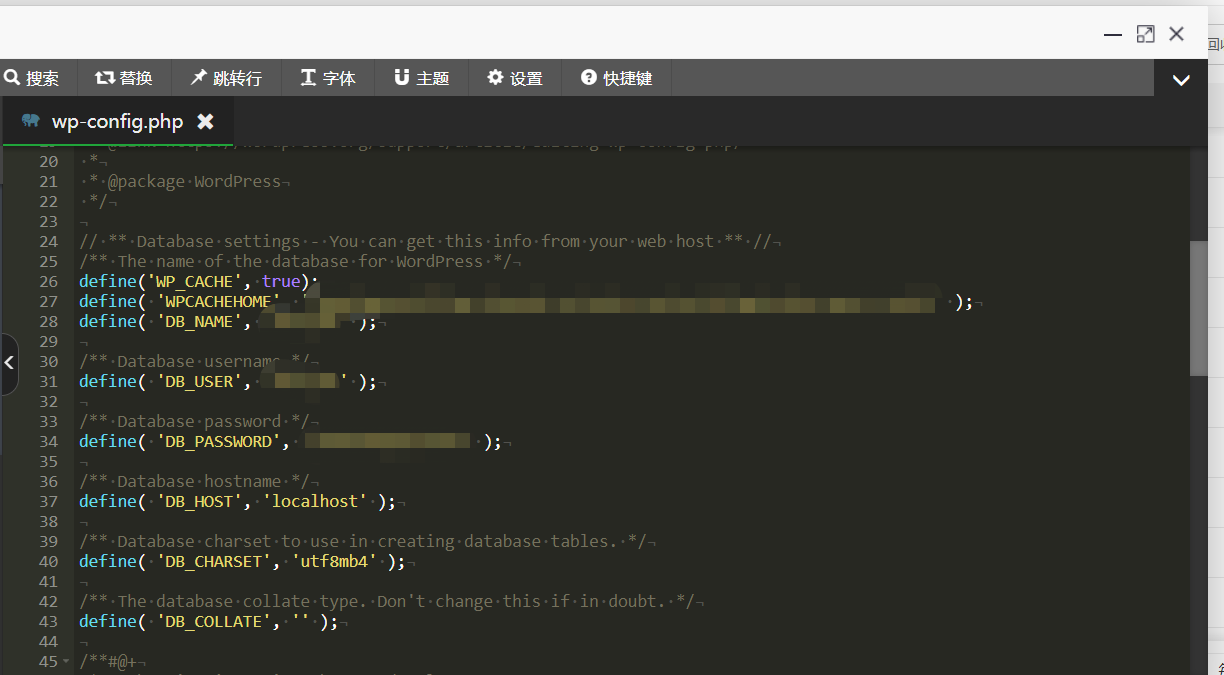Click the shortcuts question mark icon
This screenshot has height=675, width=1224.
(x=589, y=77)
